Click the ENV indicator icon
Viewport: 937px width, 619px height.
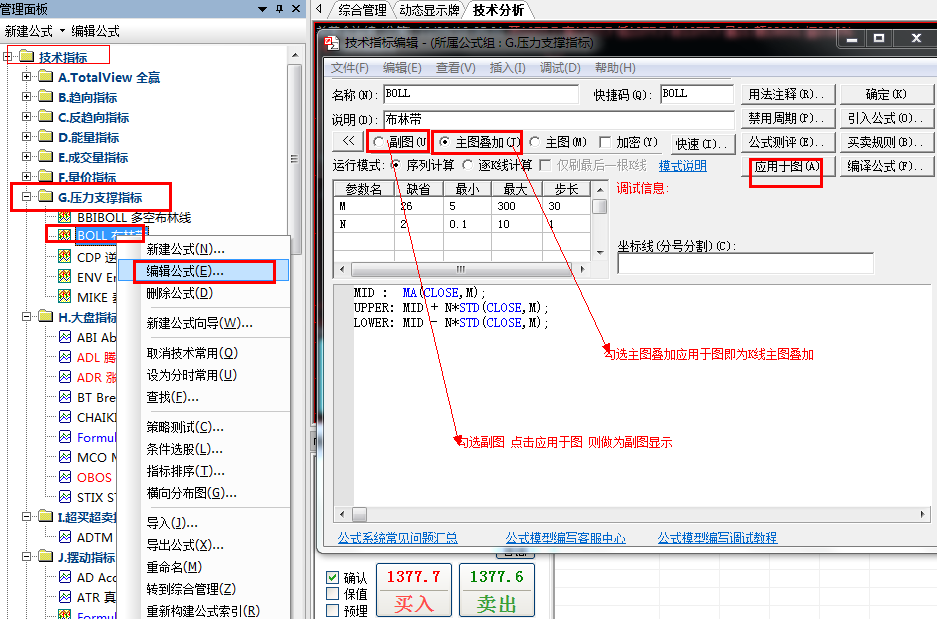click(65, 277)
